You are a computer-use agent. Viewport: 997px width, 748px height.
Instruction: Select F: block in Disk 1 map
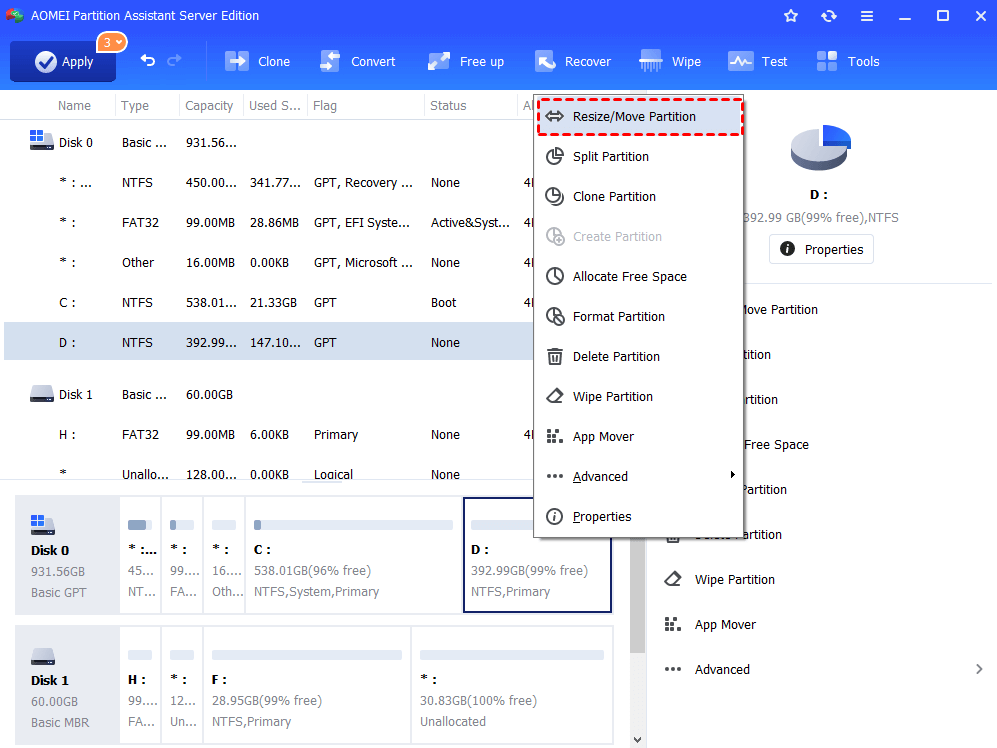[306, 685]
